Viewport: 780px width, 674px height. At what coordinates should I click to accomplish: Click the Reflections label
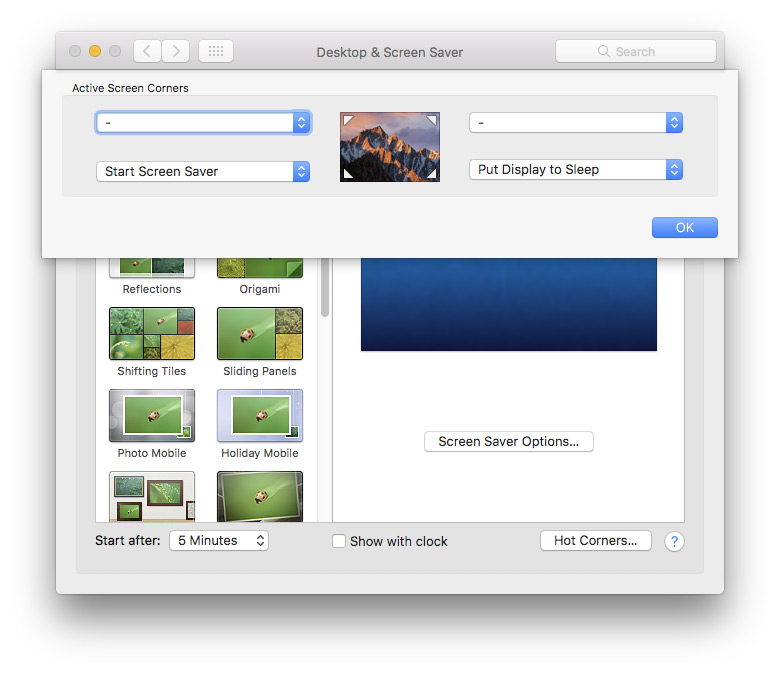click(152, 289)
